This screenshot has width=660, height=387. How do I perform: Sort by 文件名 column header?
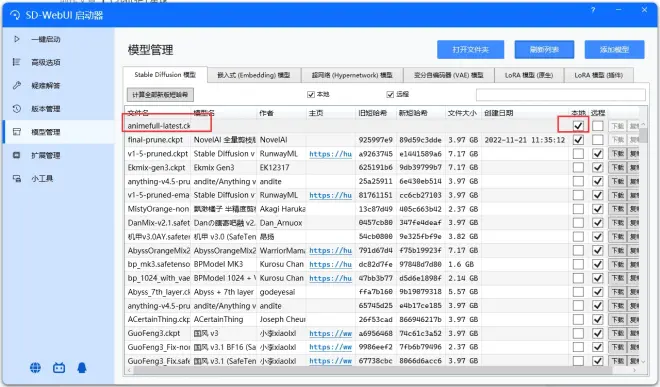(x=157, y=113)
